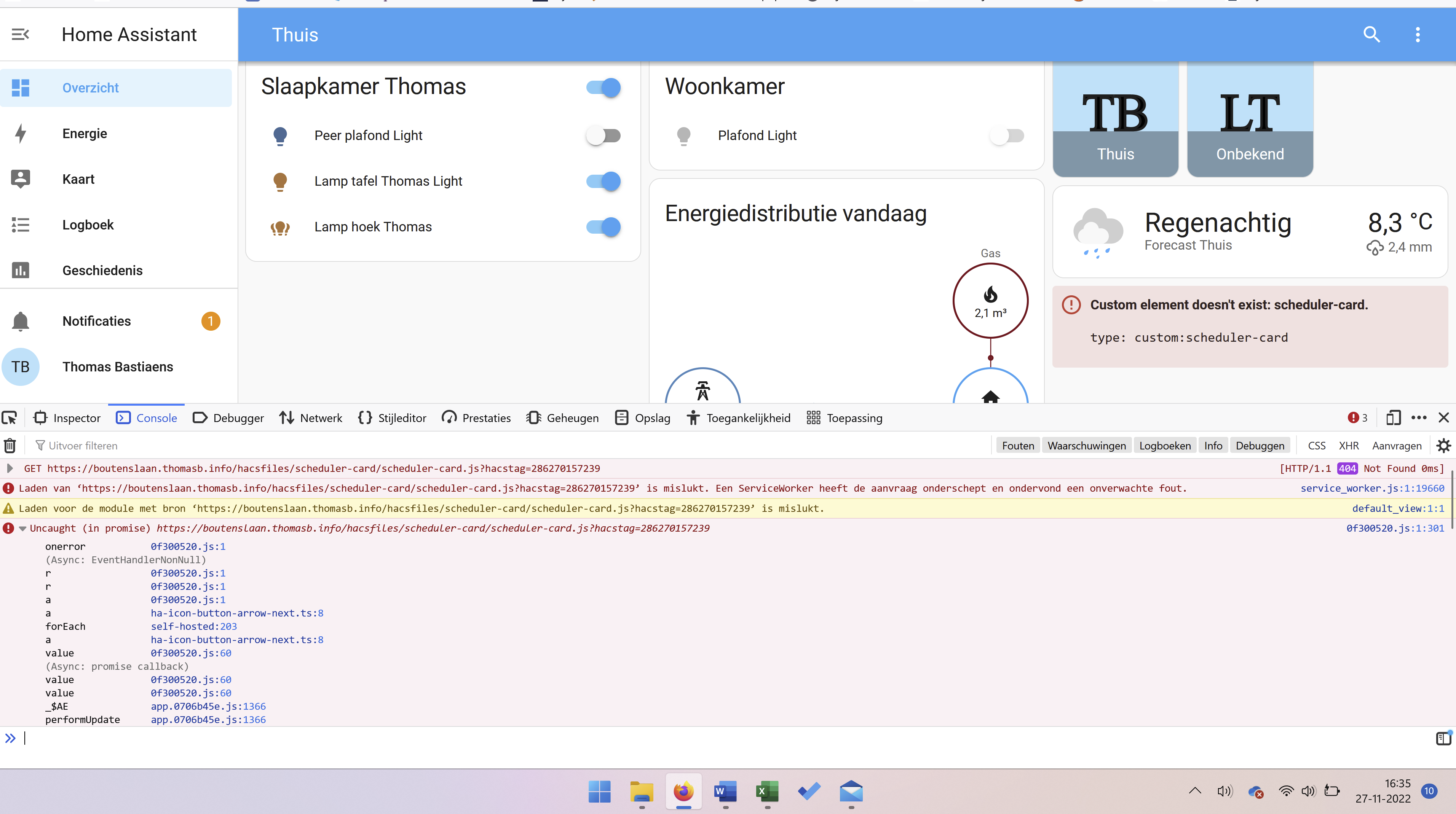Image resolution: width=1456 pixels, height=814 pixels.
Task: Open the Logboek list icon
Action: point(20,224)
